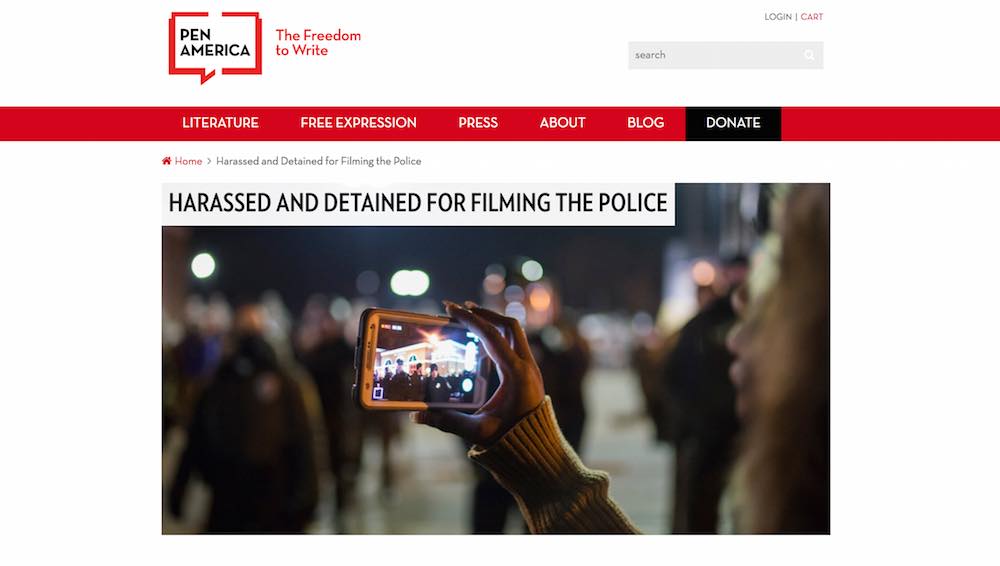Image resolution: width=1000 pixels, height=566 pixels.
Task: Click the black DONATE button
Action: tap(733, 124)
